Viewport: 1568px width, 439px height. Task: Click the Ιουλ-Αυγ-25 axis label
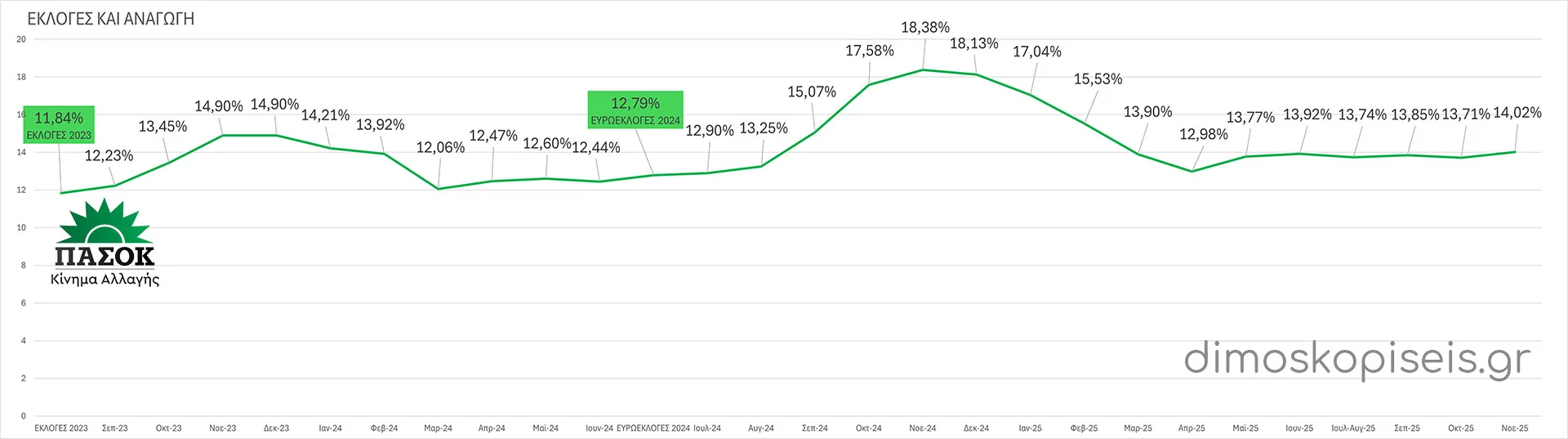[x=1352, y=428]
